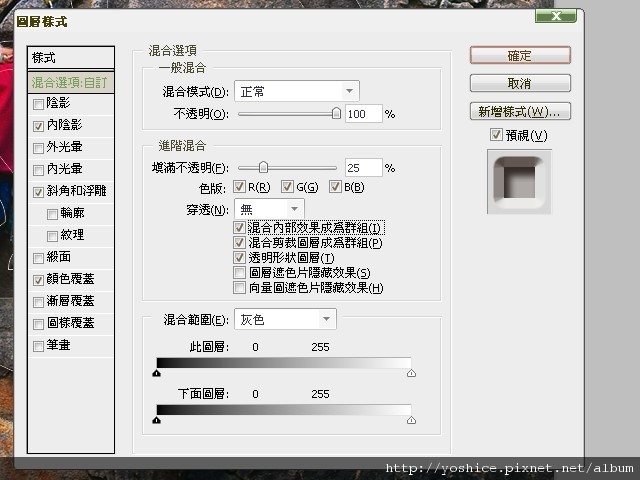Click the 填滿不透明 value field 25
The image size is (640, 480).
[x=364, y=167]
